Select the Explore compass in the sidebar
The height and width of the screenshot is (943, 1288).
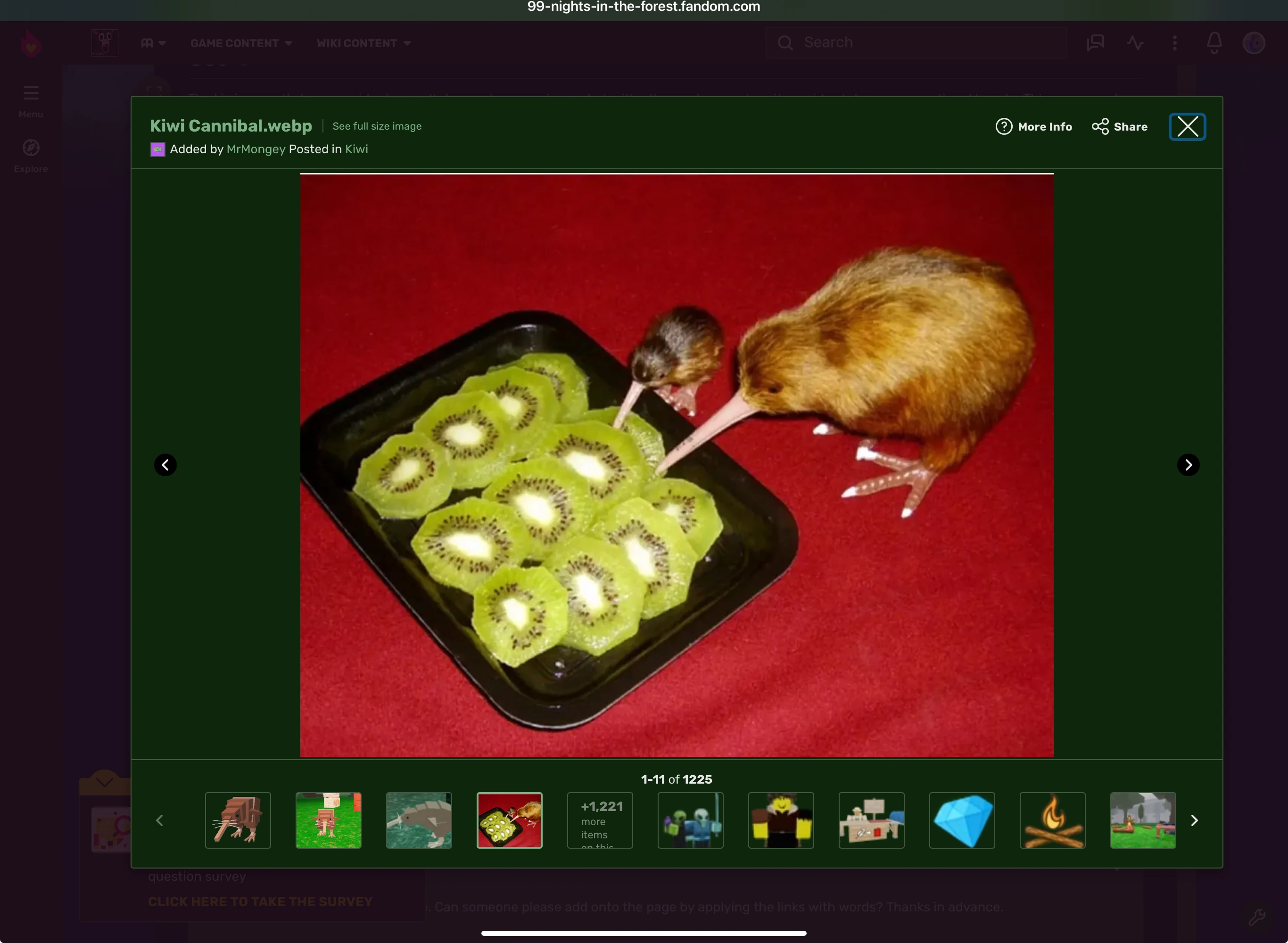point(30,146)
